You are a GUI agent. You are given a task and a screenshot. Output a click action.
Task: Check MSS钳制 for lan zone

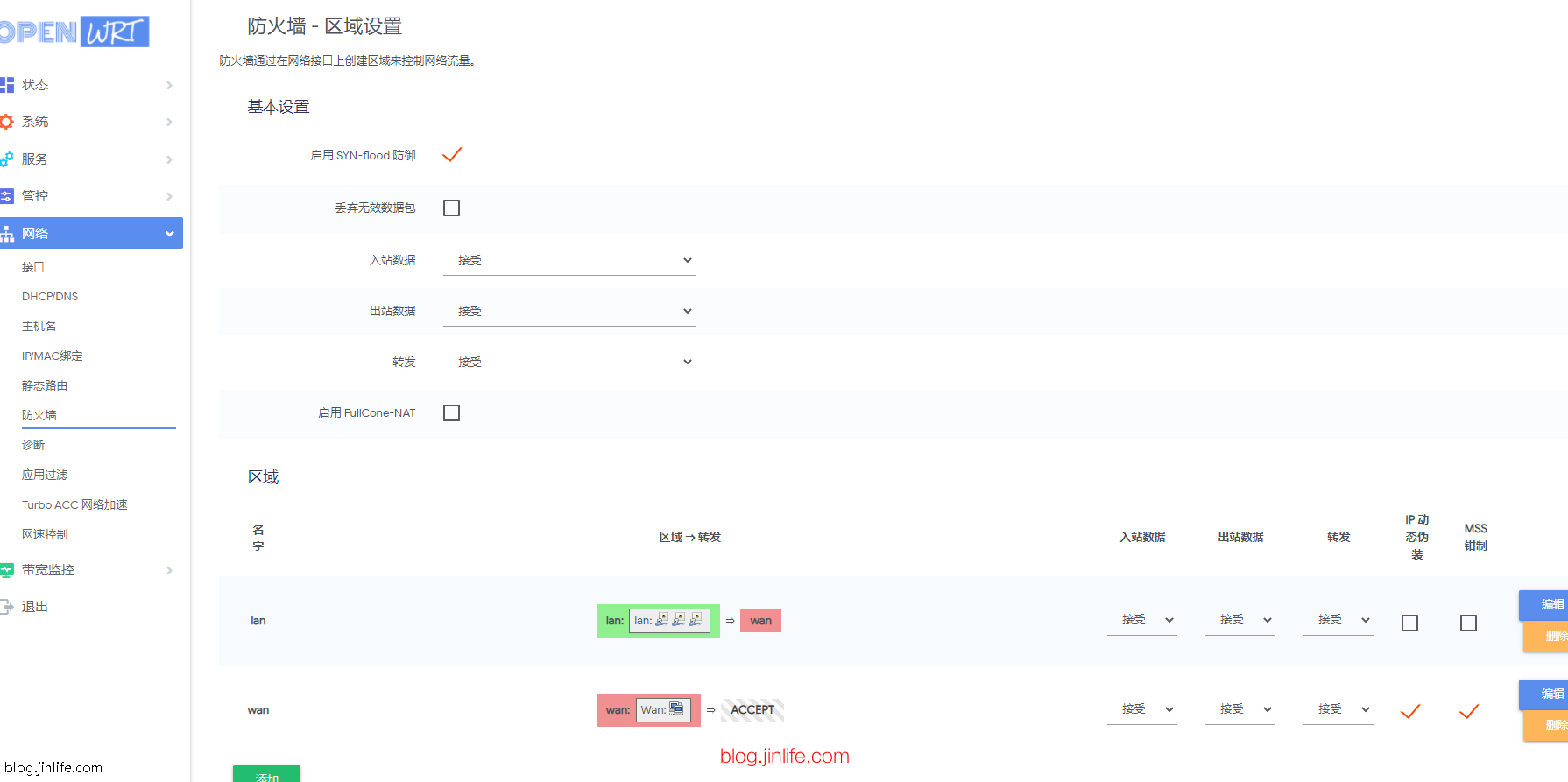point(1469,623)
